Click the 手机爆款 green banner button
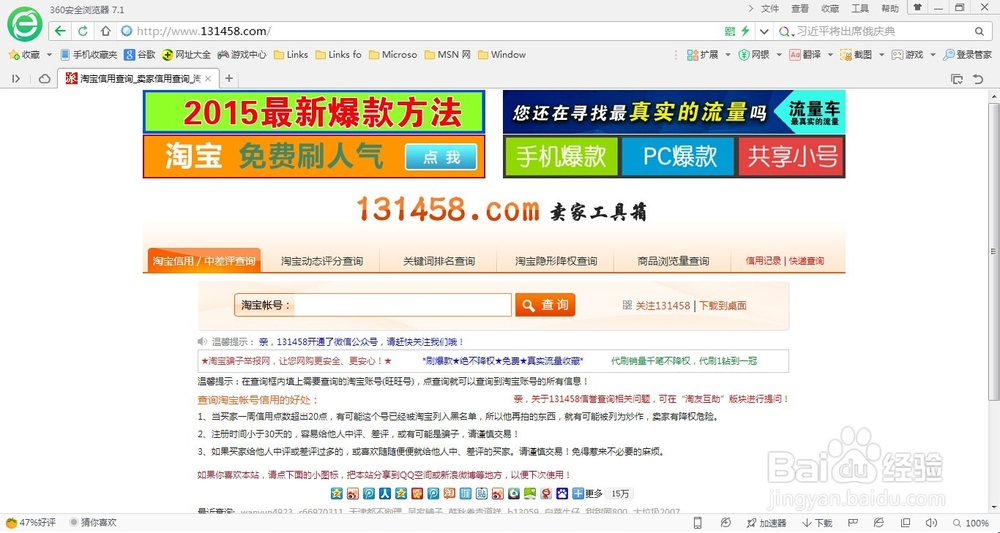The width and height of the screenshot is (1000, 533). tap(561, 156)
